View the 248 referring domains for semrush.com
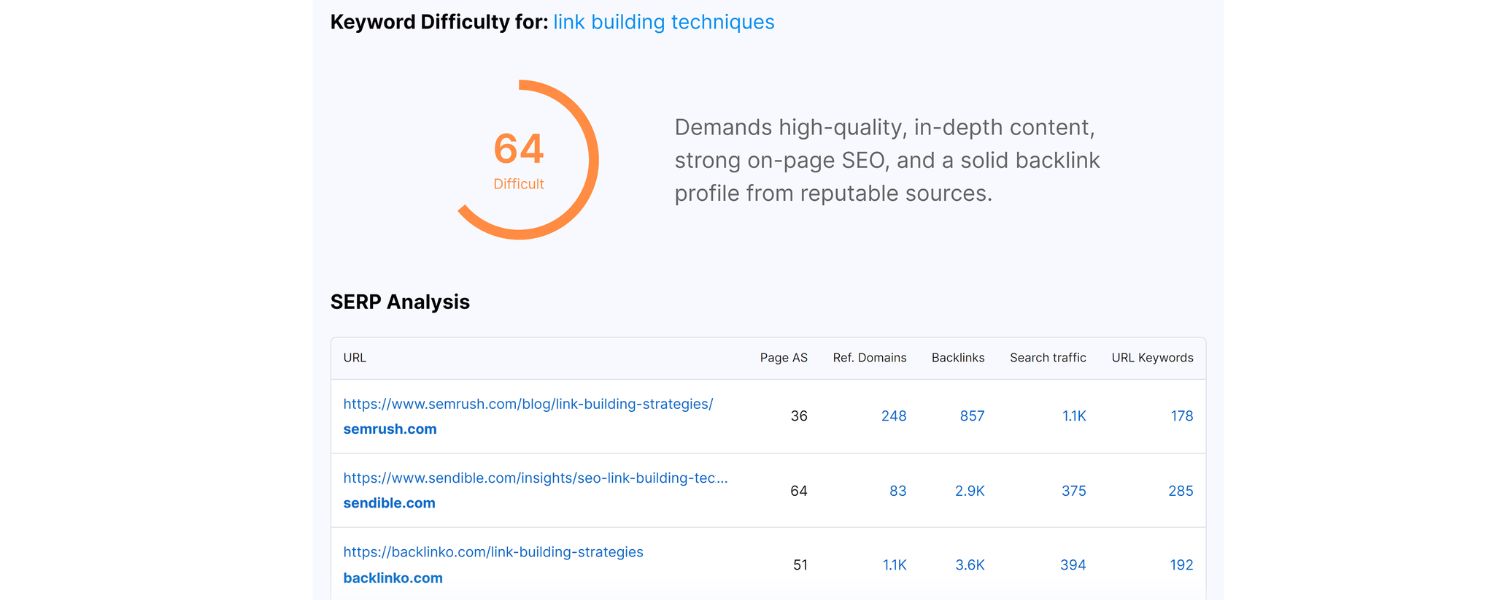 pyautogui.click(x=893, y=416)
